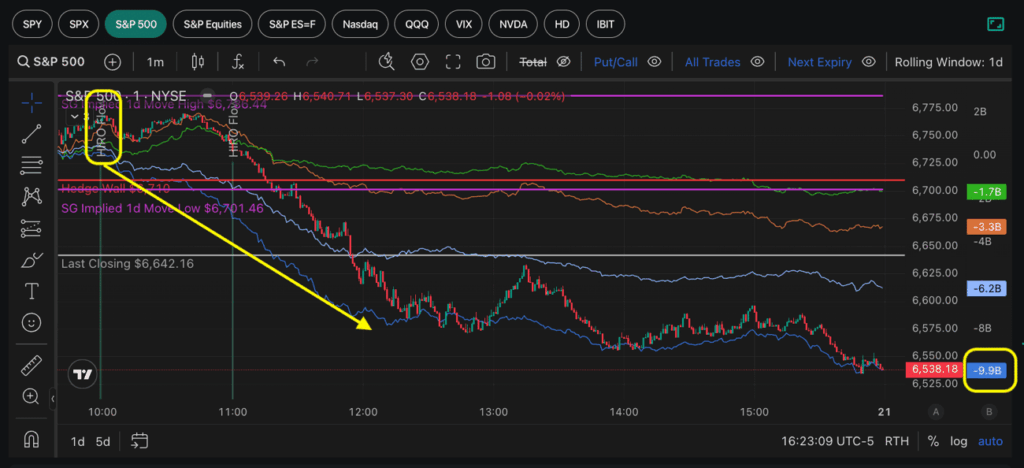
Task: Switch to the VIX tab
Action: tap(463, 23)
